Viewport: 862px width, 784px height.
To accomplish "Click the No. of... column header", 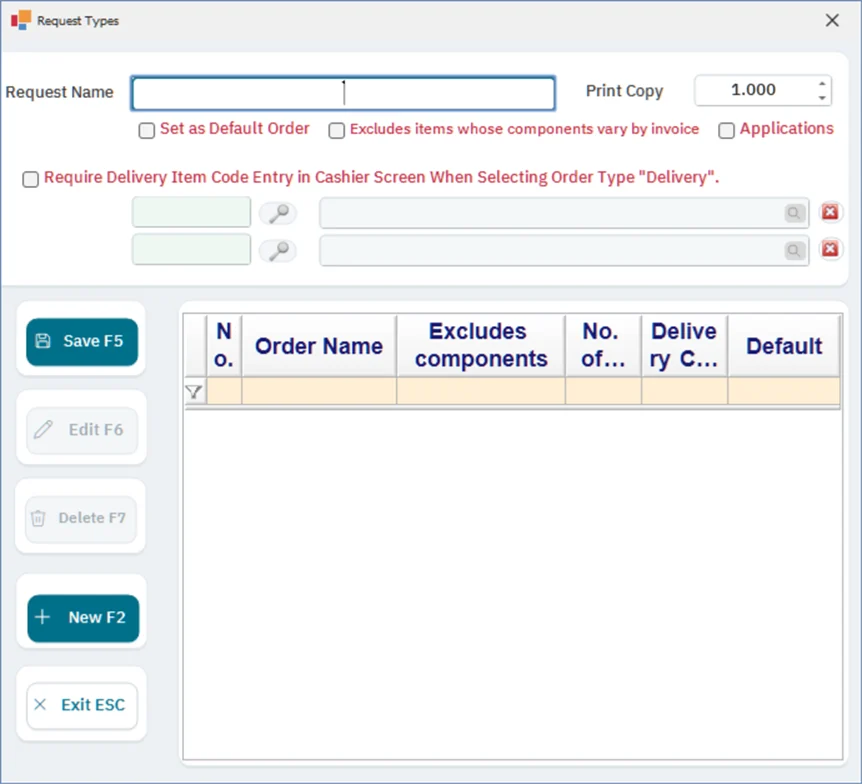I will (x=603, y=346).
